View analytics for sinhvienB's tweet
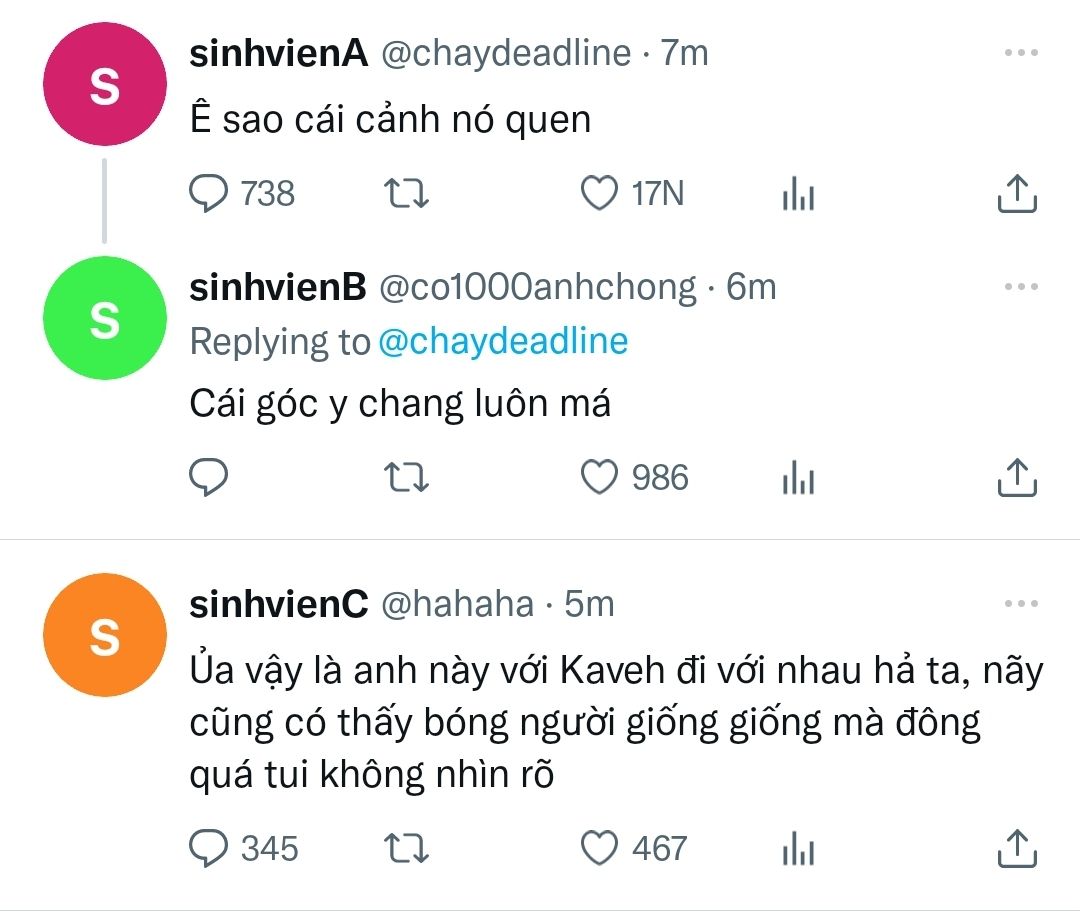This screenshot has width=1080, height=921. tap(798, 479)
